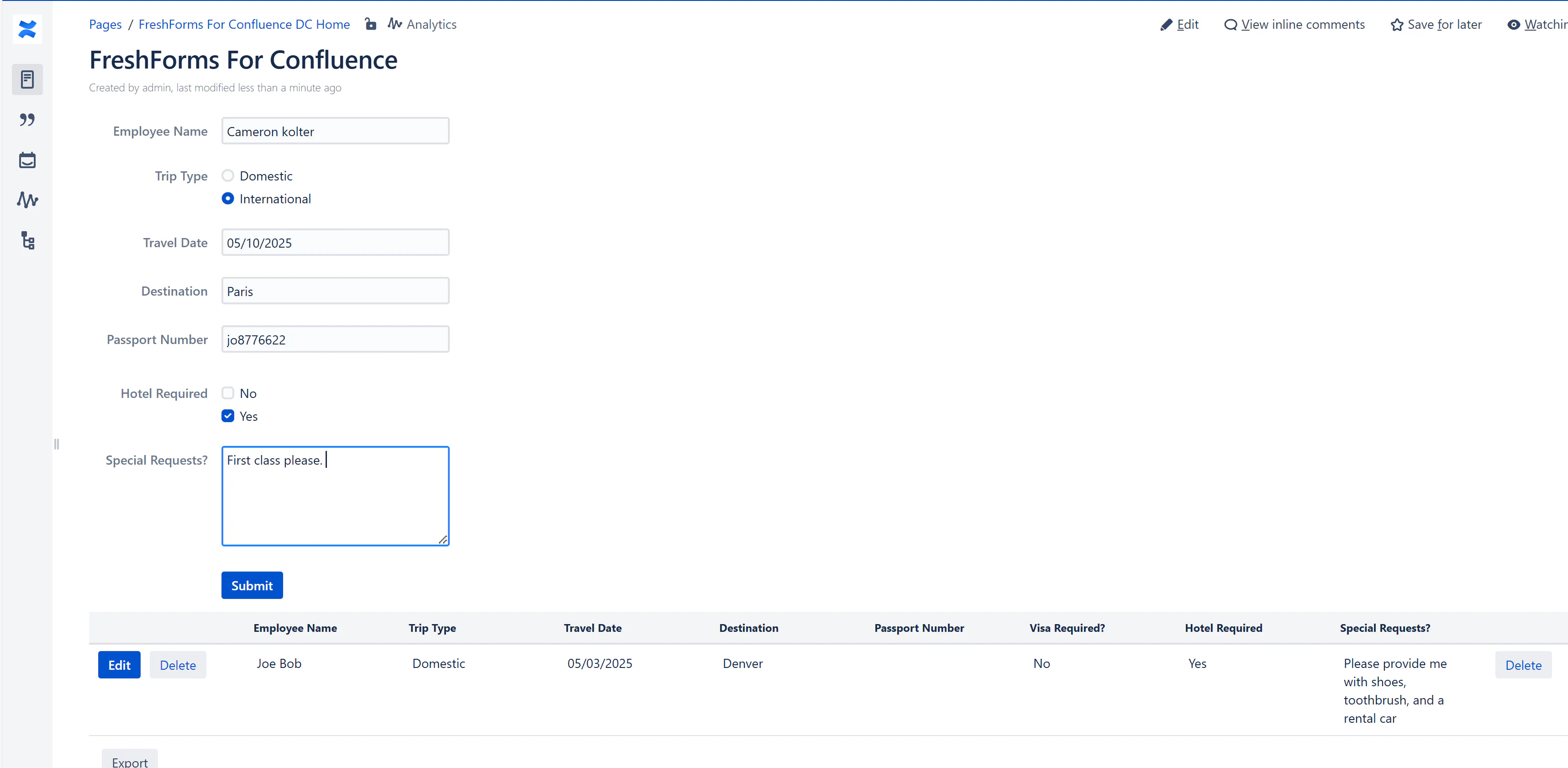Check the No hotel required box
This screenshot has height=768, width=1568.
click(x=228, y=393)
